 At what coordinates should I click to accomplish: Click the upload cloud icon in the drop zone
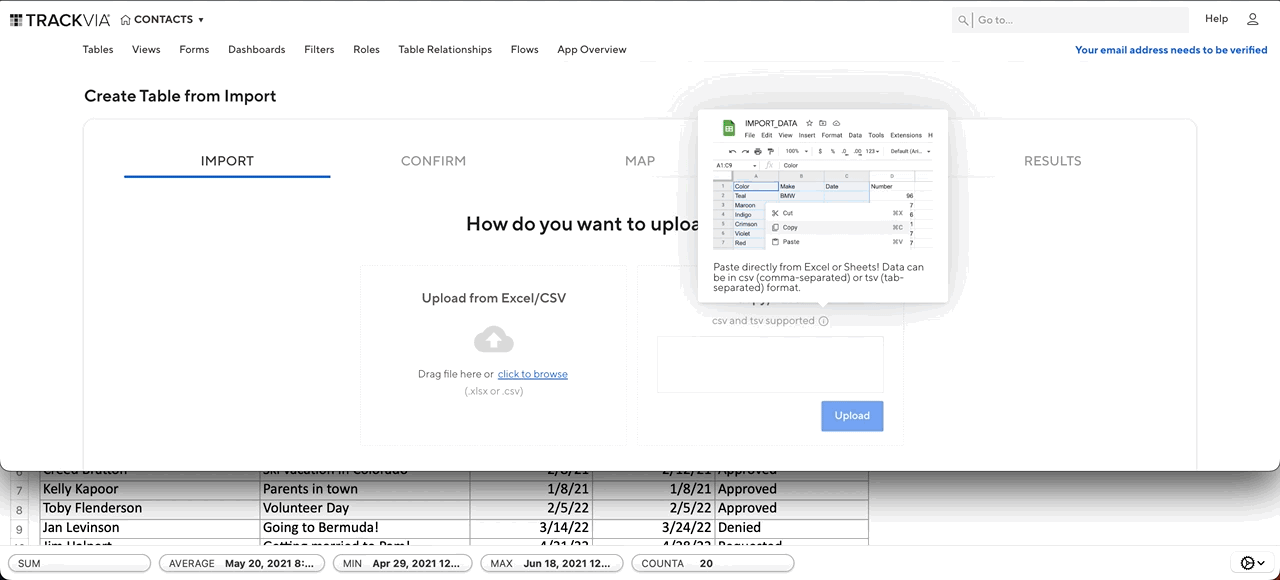(493, 339)
